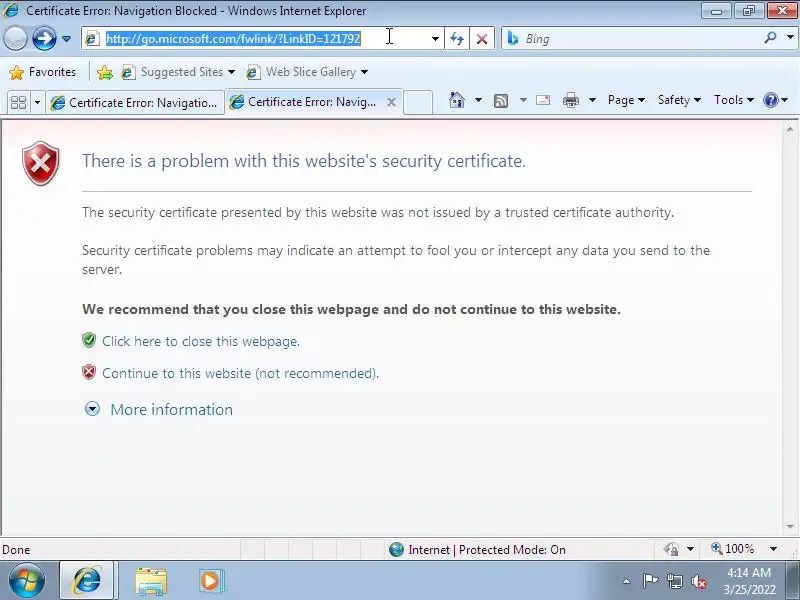Click the Back navigation button

tap(15, 38)
